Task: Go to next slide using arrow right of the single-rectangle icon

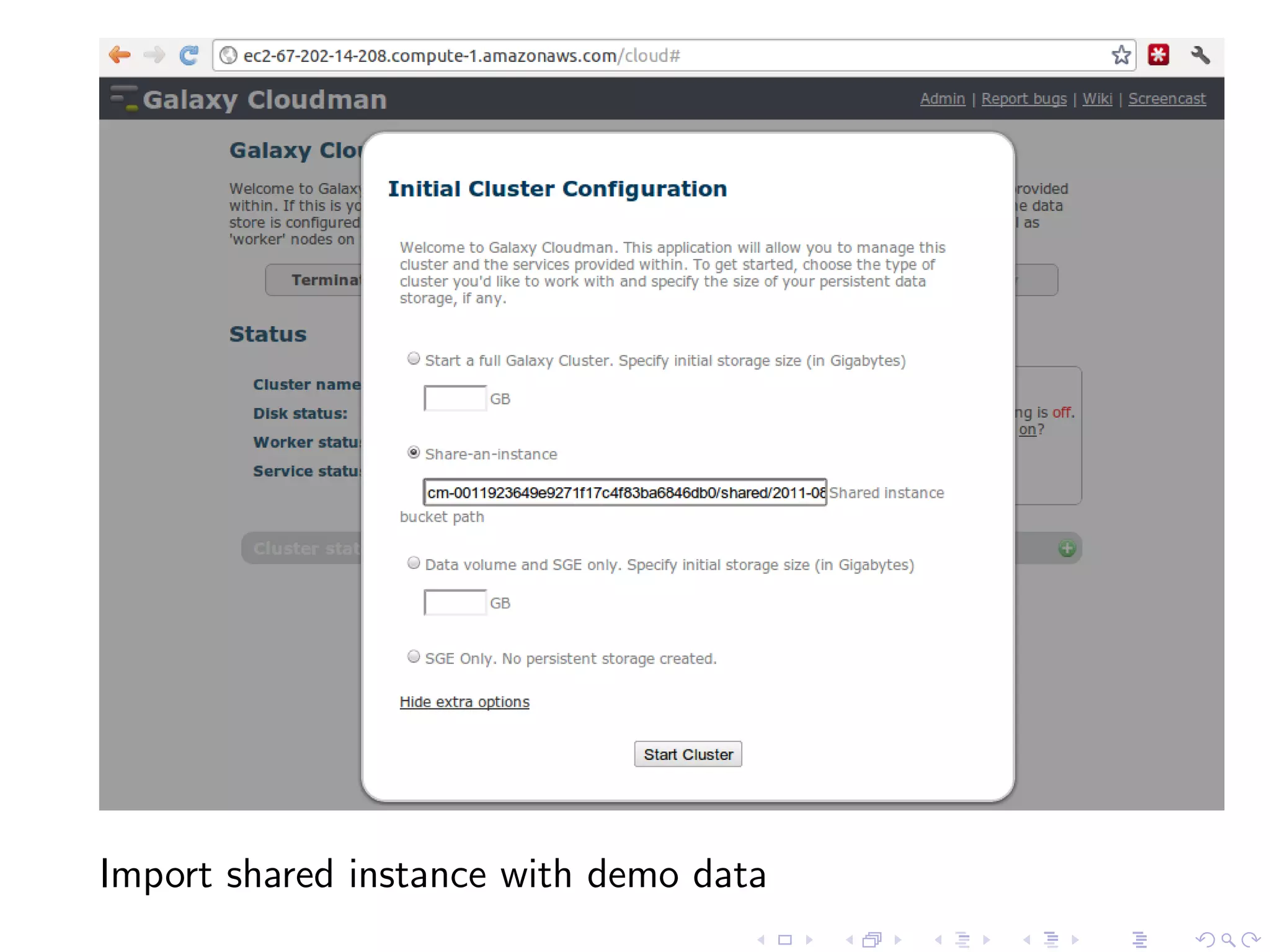Action: pos(809,940)
